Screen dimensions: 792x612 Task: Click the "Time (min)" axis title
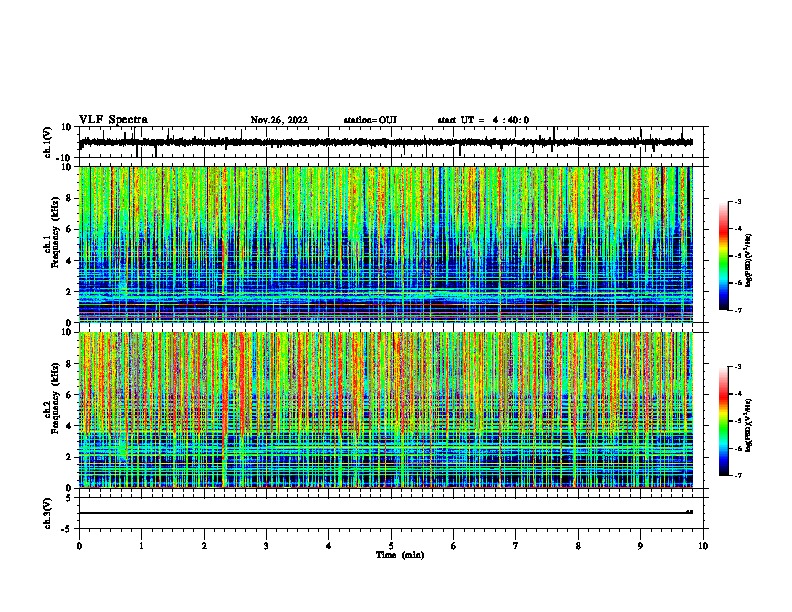pos(400,555)
